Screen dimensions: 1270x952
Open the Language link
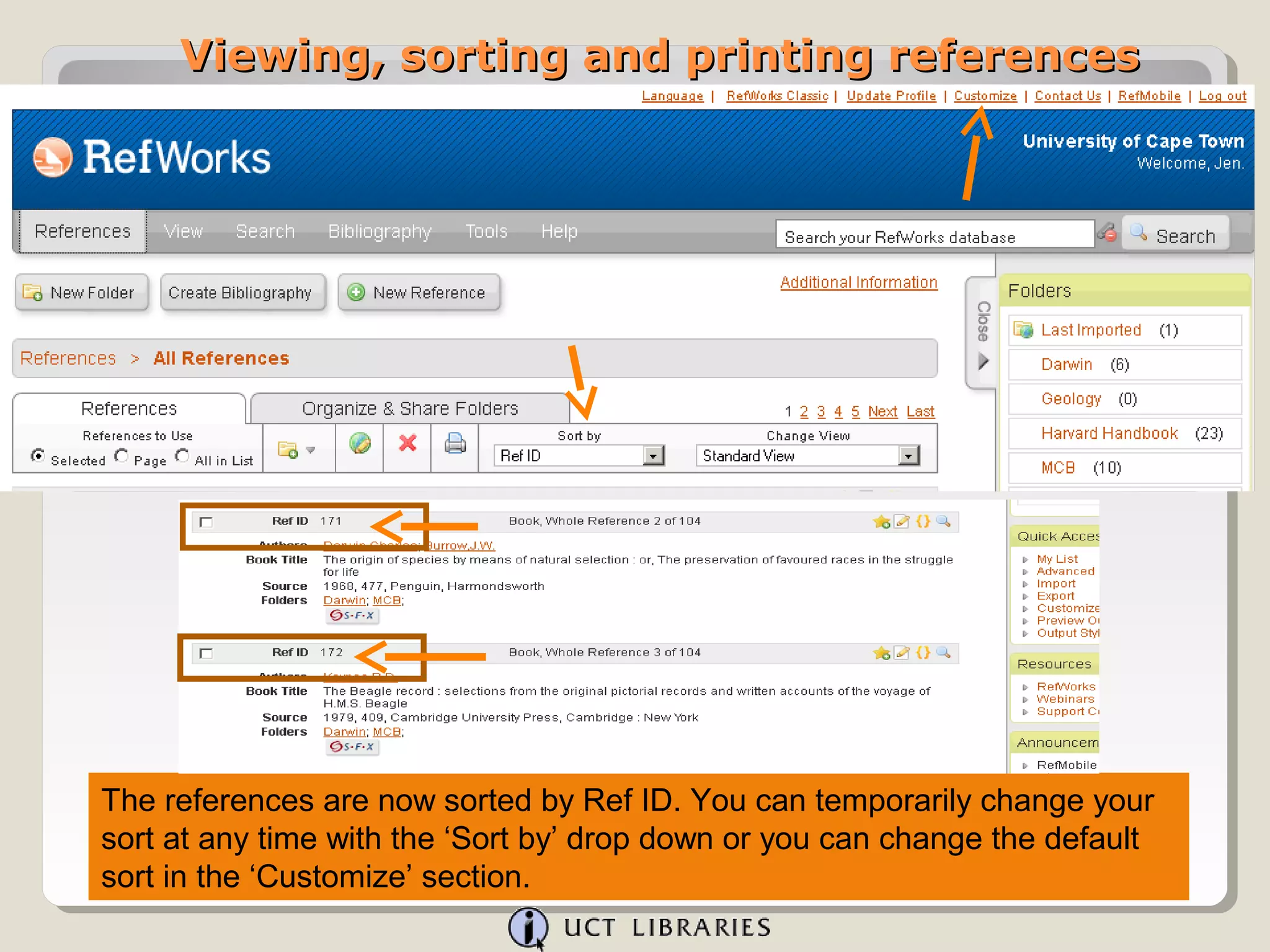point(672,96)
